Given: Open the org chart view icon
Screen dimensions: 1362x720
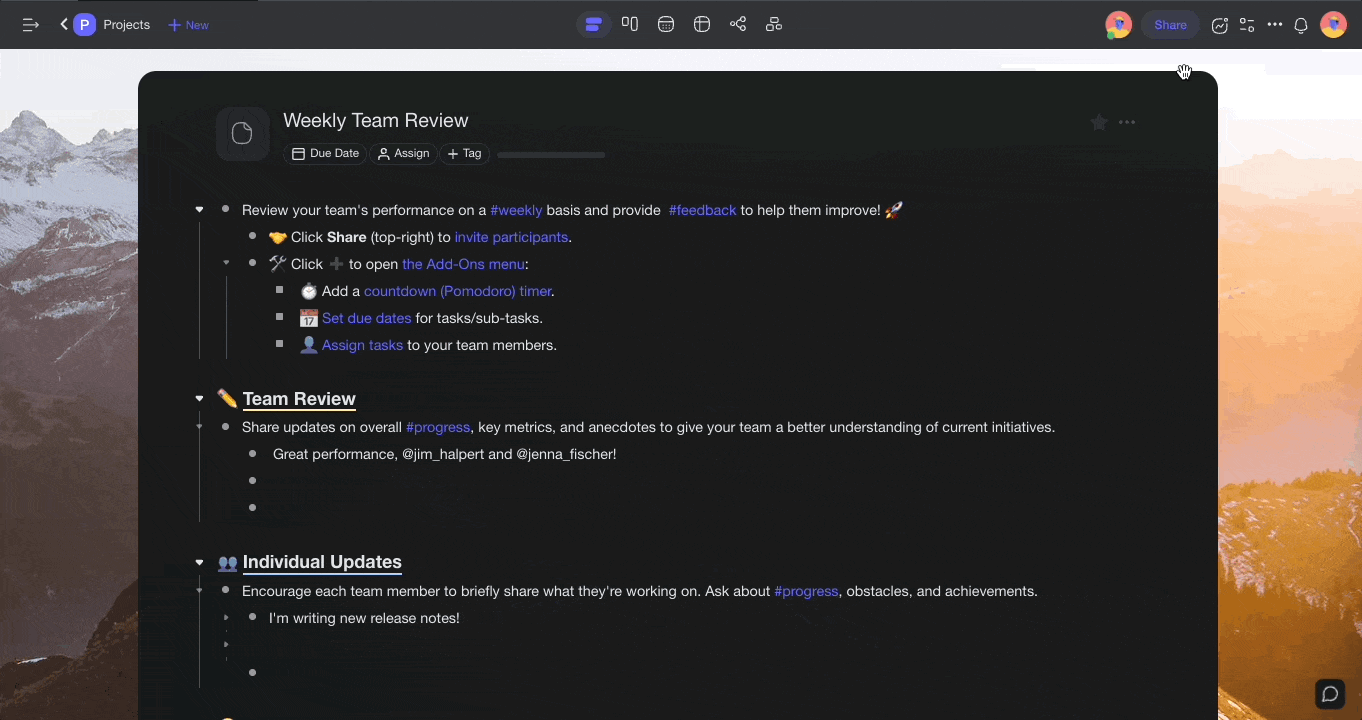Looking at the screenshot, I should coord(774,24).
